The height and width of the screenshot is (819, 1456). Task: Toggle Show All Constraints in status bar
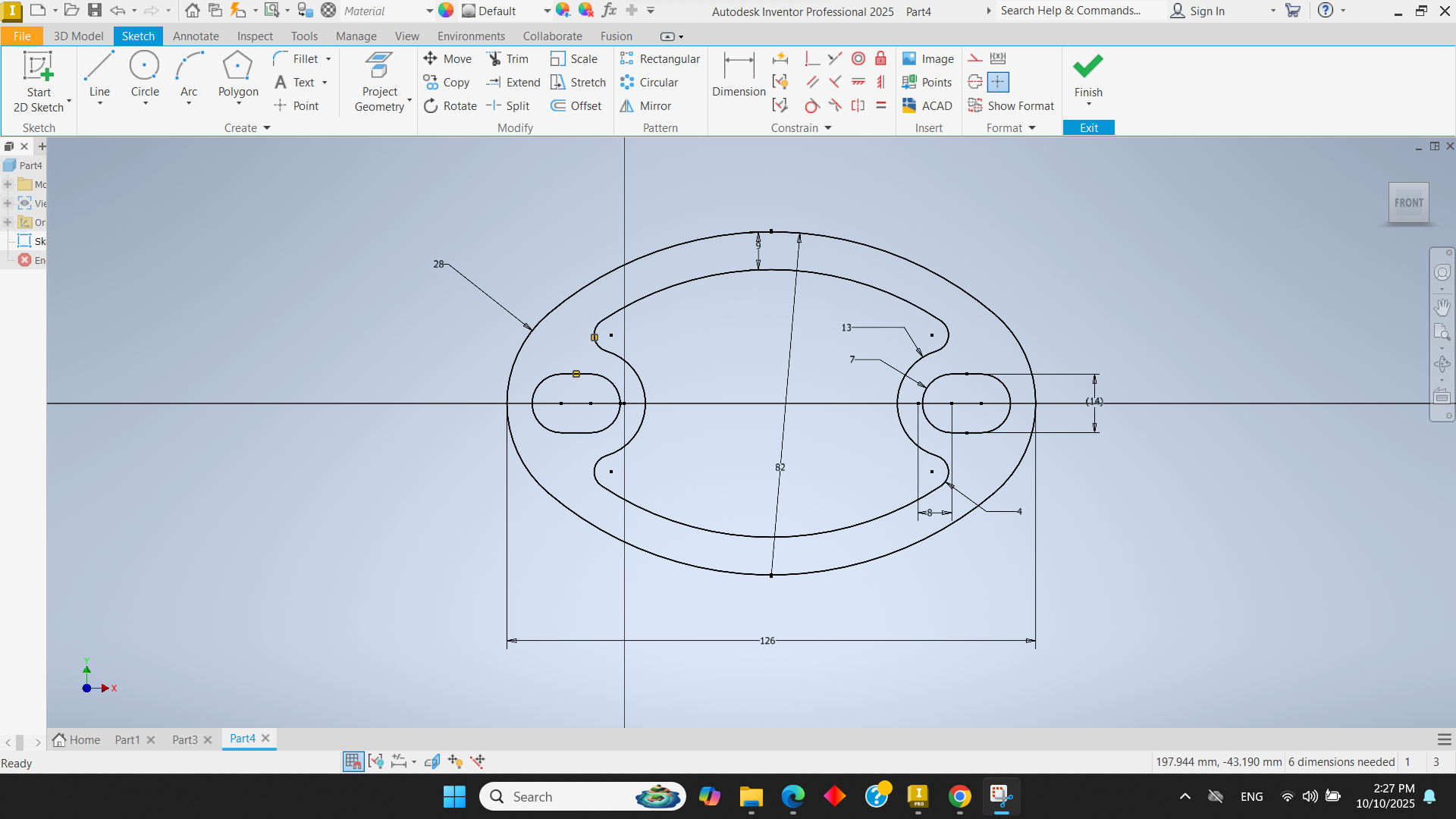[376, 761]
